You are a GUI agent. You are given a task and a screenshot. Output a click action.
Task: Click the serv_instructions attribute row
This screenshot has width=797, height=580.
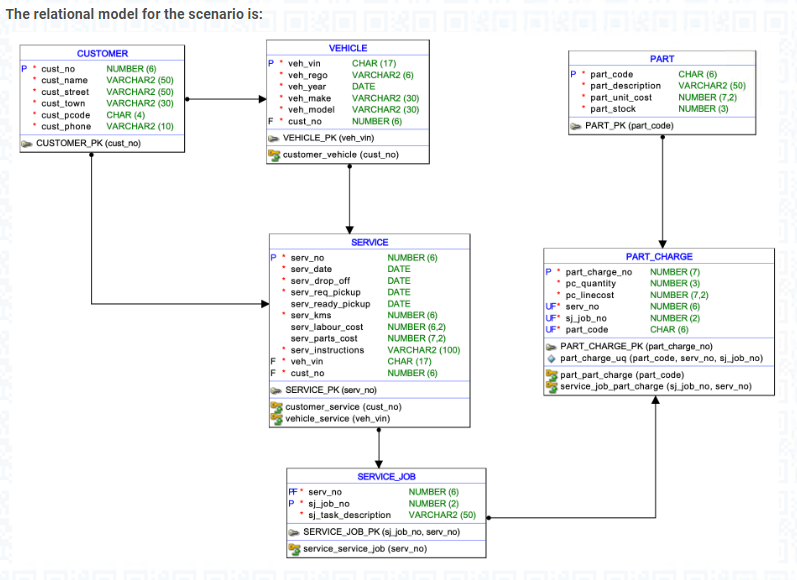(x=370, y=350)
